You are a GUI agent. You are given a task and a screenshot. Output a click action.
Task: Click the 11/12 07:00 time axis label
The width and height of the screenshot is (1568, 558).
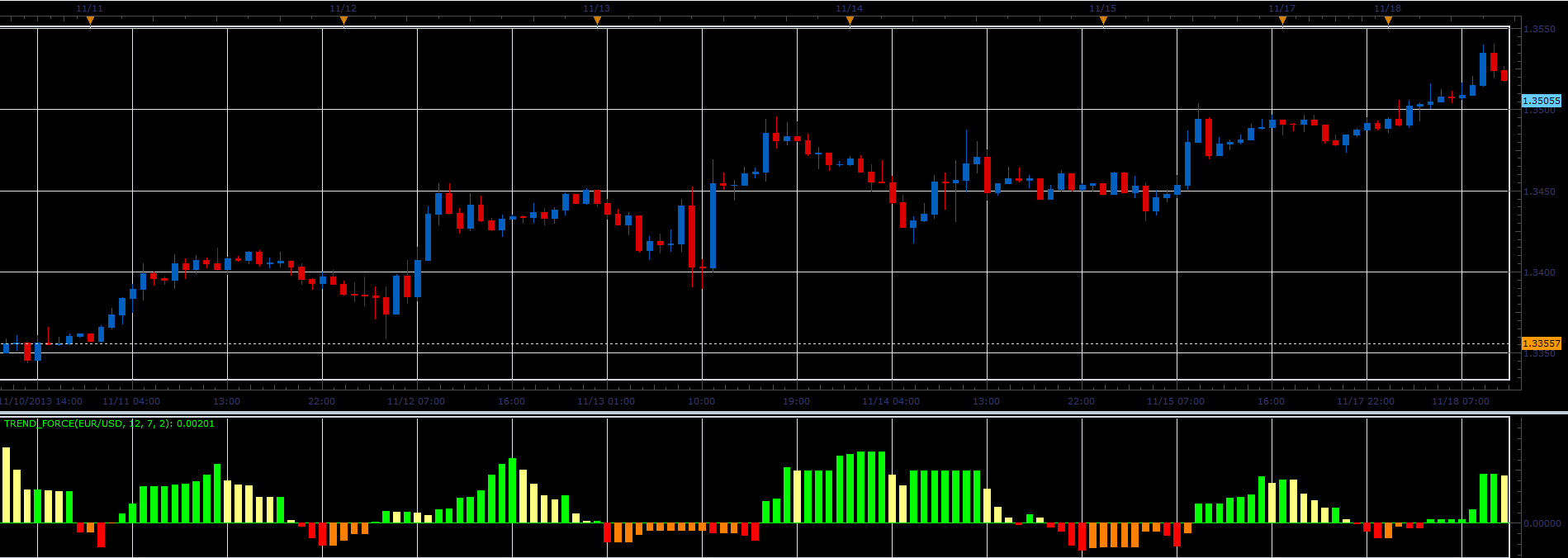(x=416, y=401)
